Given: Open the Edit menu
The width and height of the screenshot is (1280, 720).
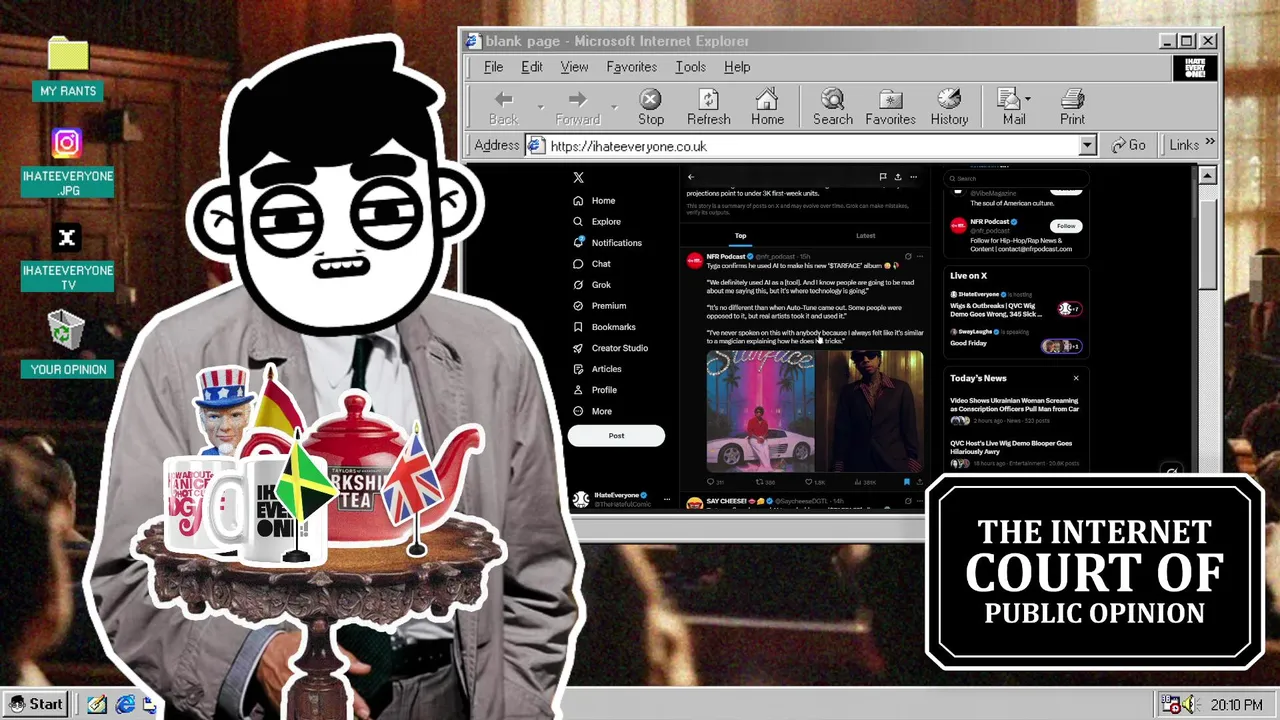Looking at the screenshot, I should pyautogui.click(x=531, y=67).
